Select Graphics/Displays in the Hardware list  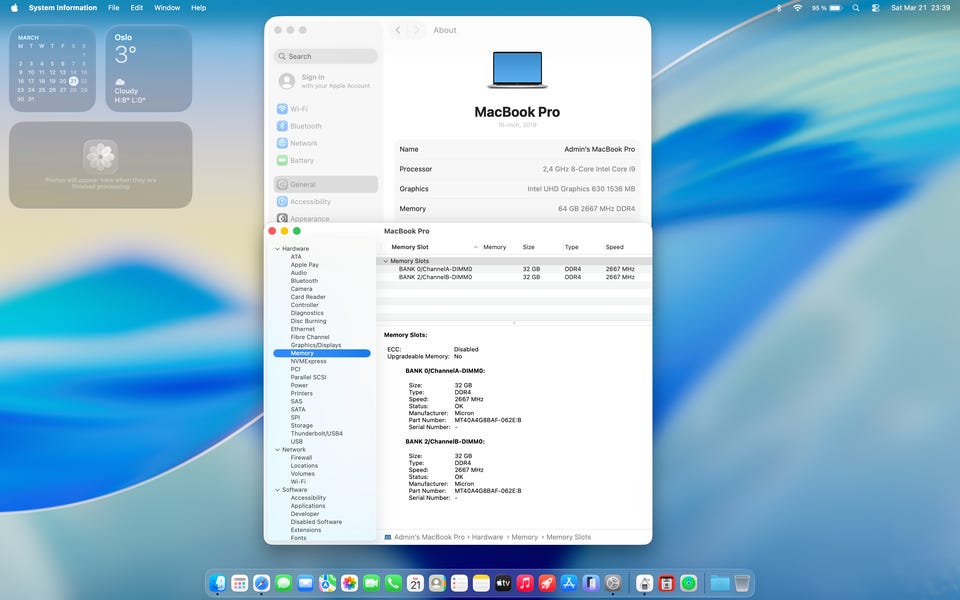coord(315,345)
